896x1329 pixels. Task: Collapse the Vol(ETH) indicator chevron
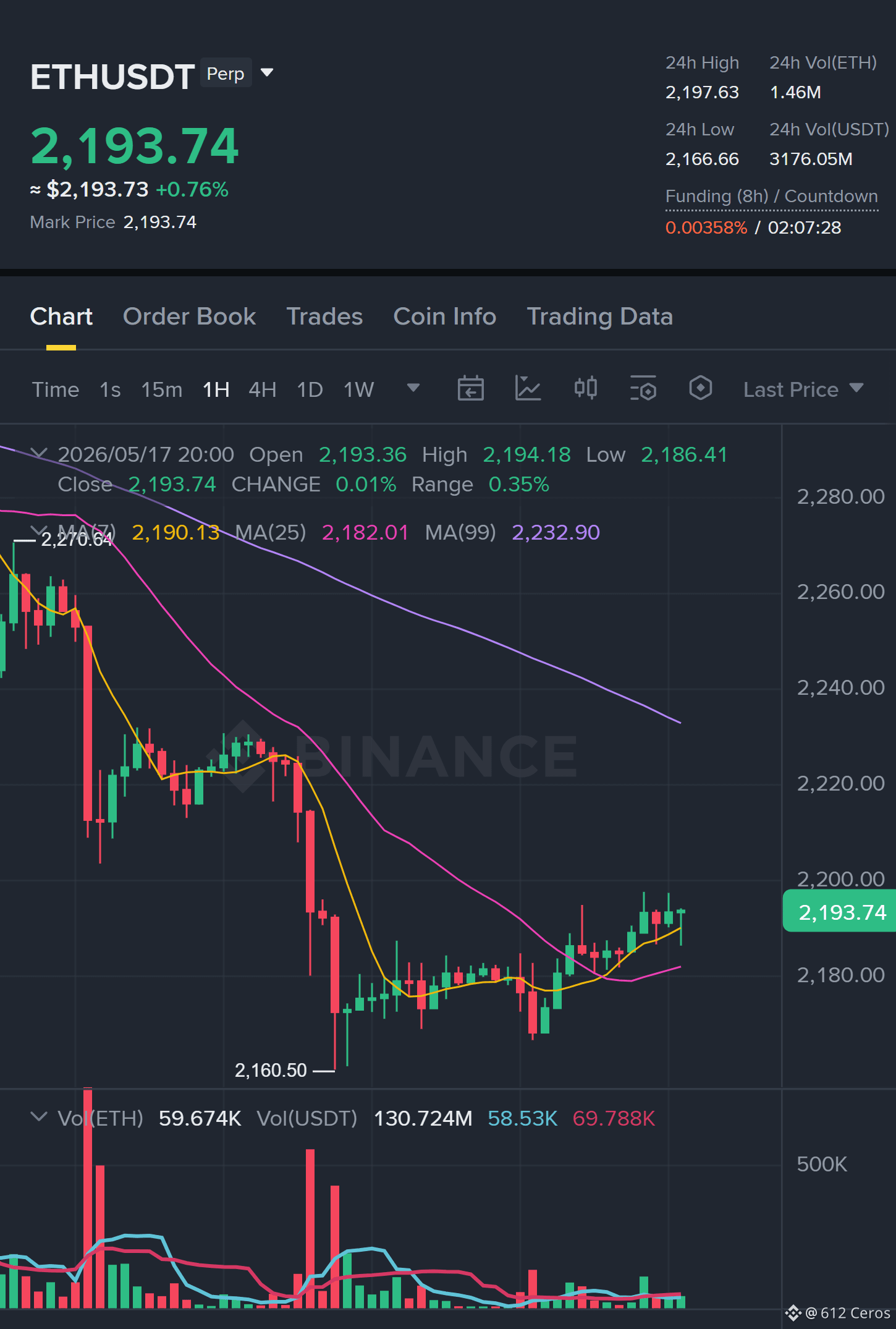[x=39, y=1117]
